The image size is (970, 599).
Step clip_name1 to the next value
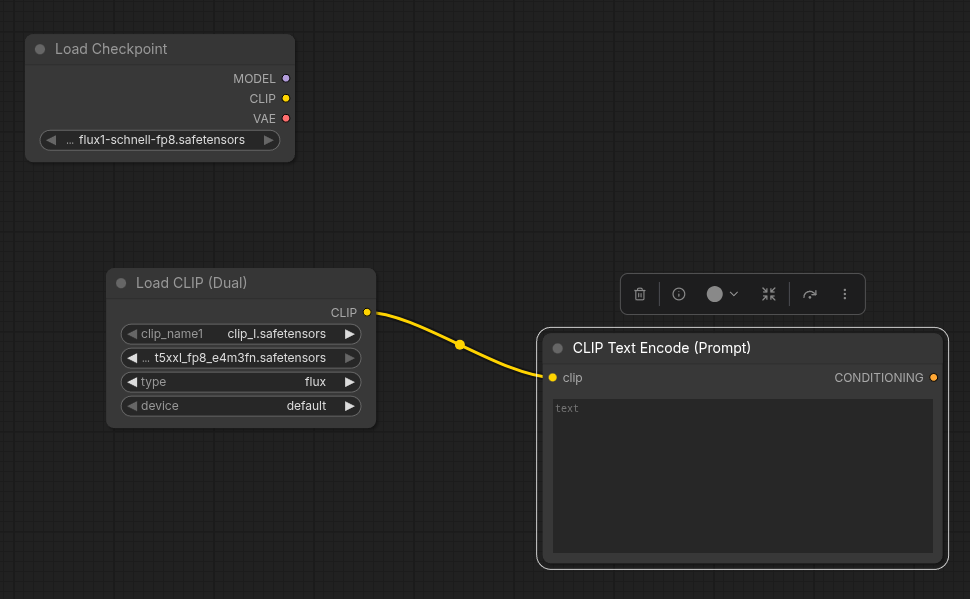[x=350, y=334]
